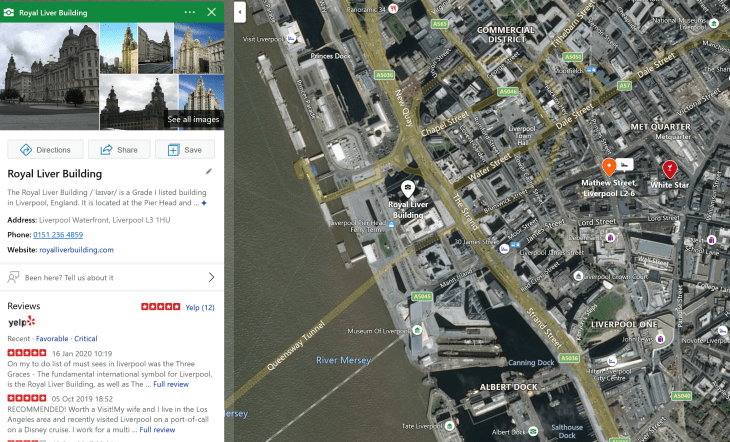Filter reviews by Critical
This screenshot has height=442, width=730.
click(86, 339)
